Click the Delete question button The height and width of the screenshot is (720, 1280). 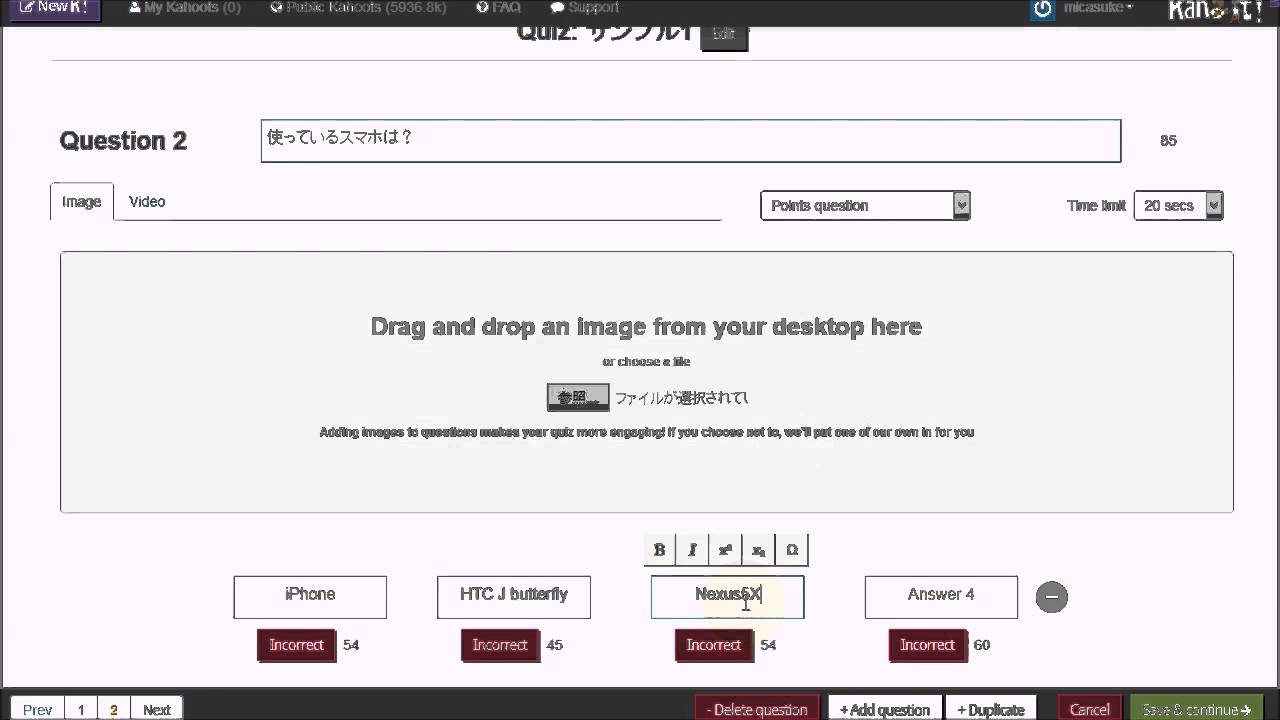click(757, 709)
